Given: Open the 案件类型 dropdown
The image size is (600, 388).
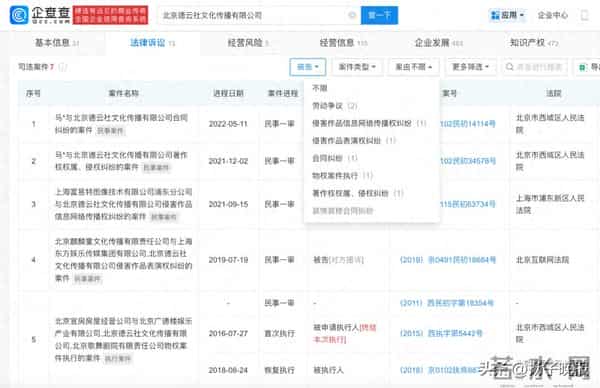Looking at the screenshot, I should tap(357, 67).
